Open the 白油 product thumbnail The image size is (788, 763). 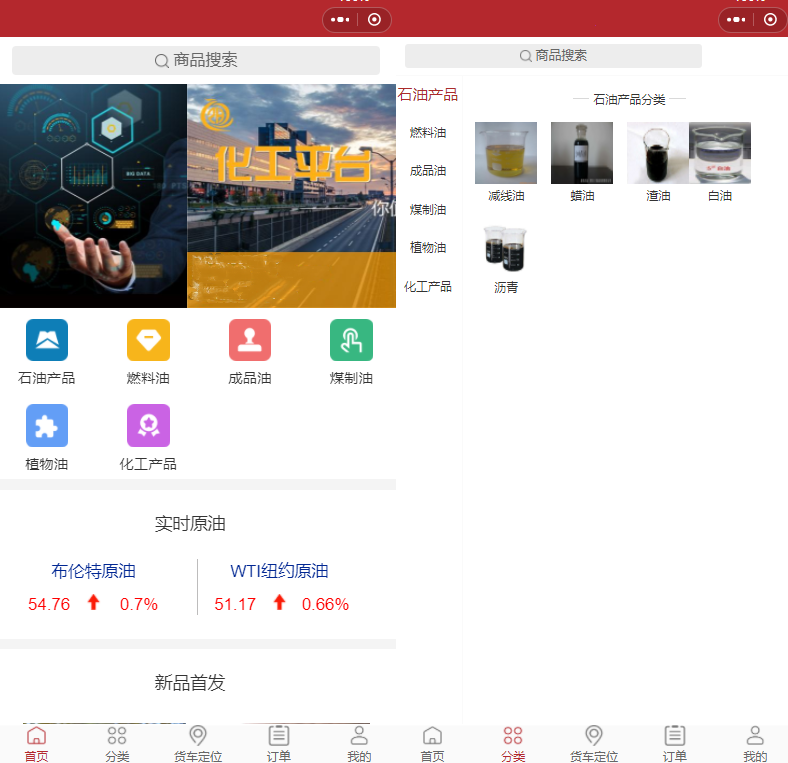coord(720,153)
